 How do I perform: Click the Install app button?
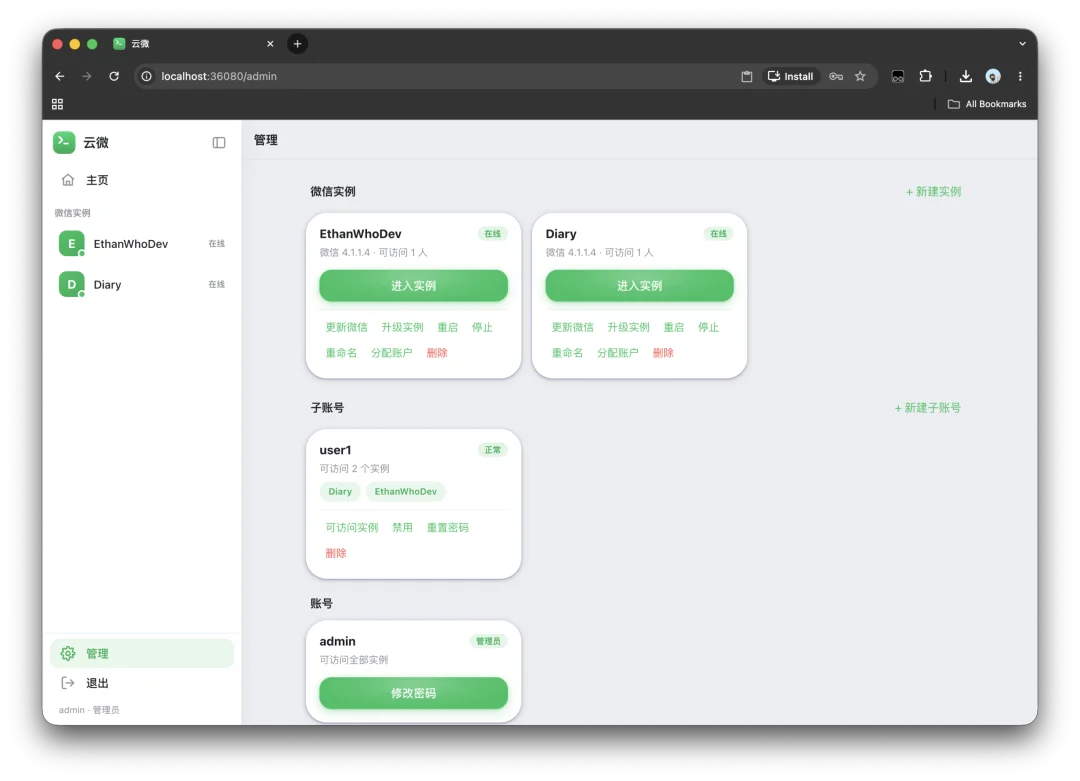791,76
